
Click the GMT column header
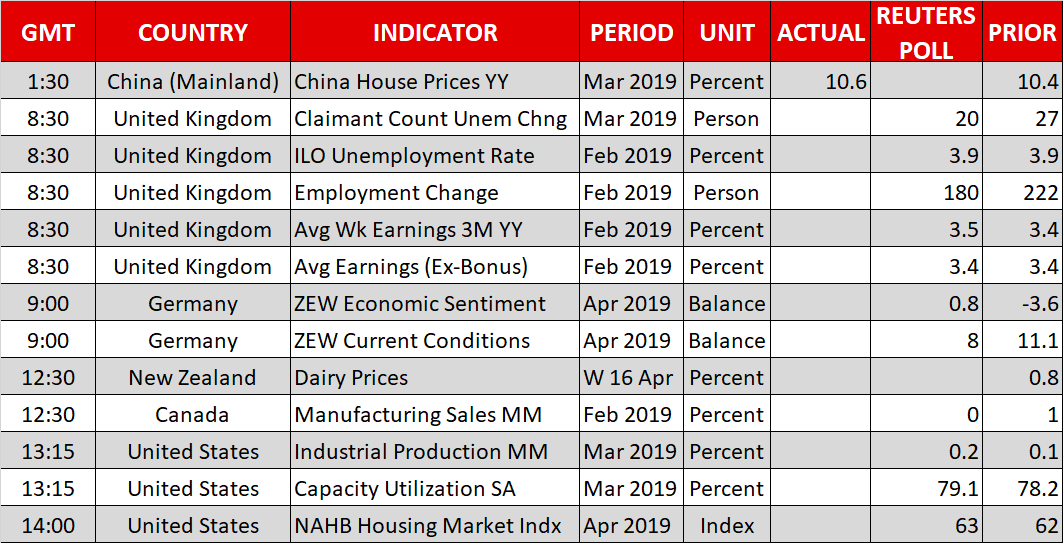48,32
